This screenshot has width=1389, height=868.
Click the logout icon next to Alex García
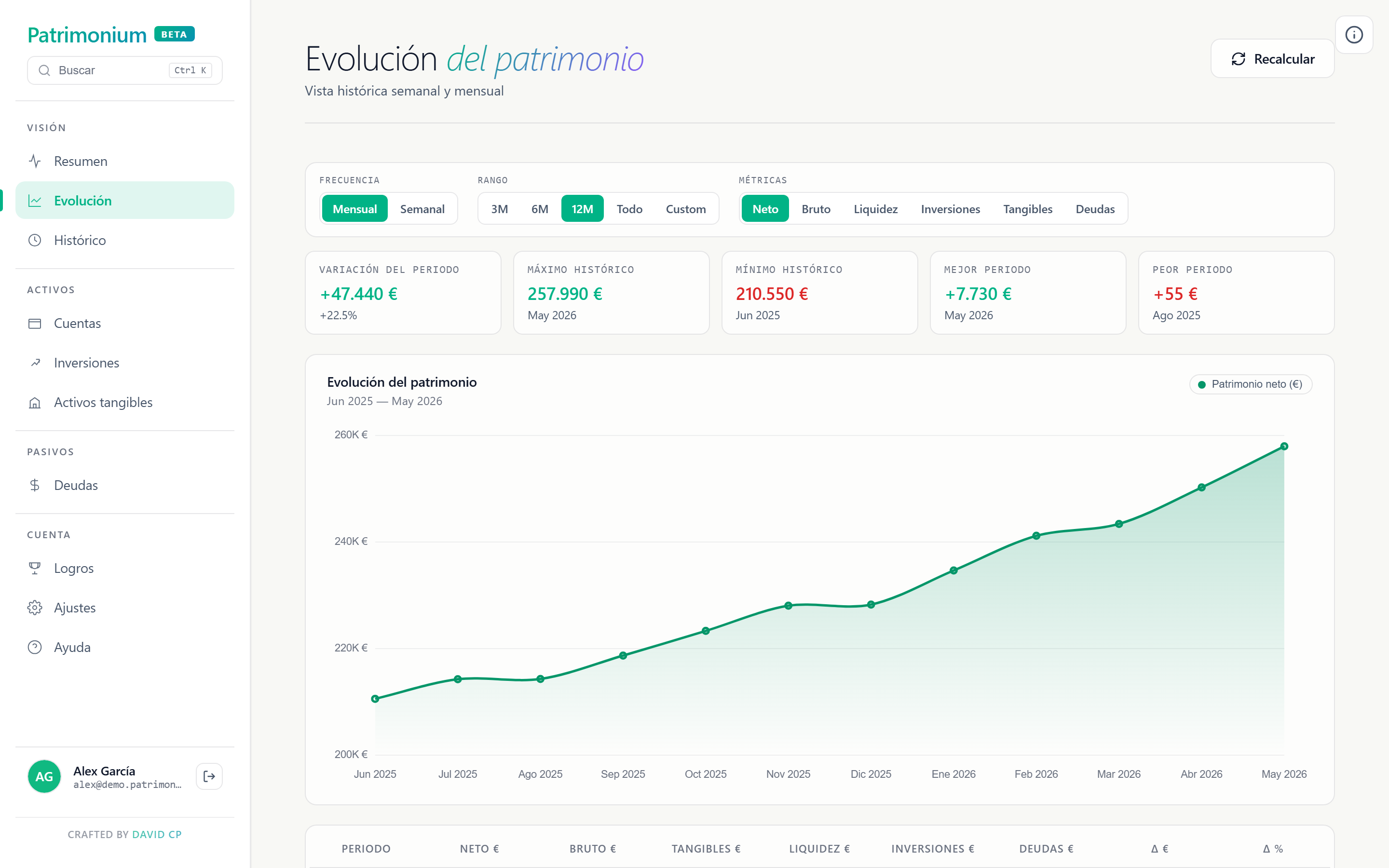click(209, 776)
